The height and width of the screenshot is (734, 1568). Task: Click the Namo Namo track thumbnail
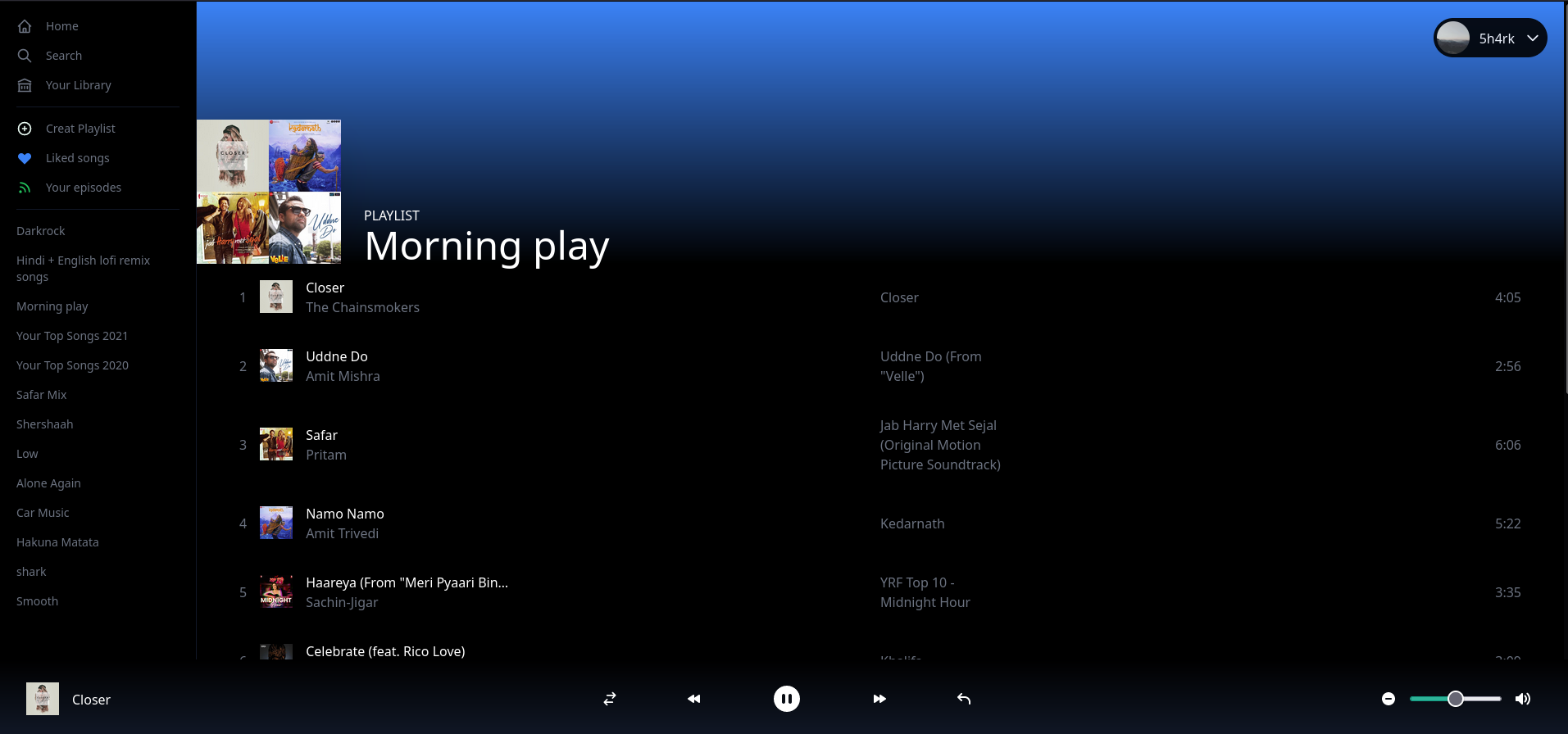(276, 523)
